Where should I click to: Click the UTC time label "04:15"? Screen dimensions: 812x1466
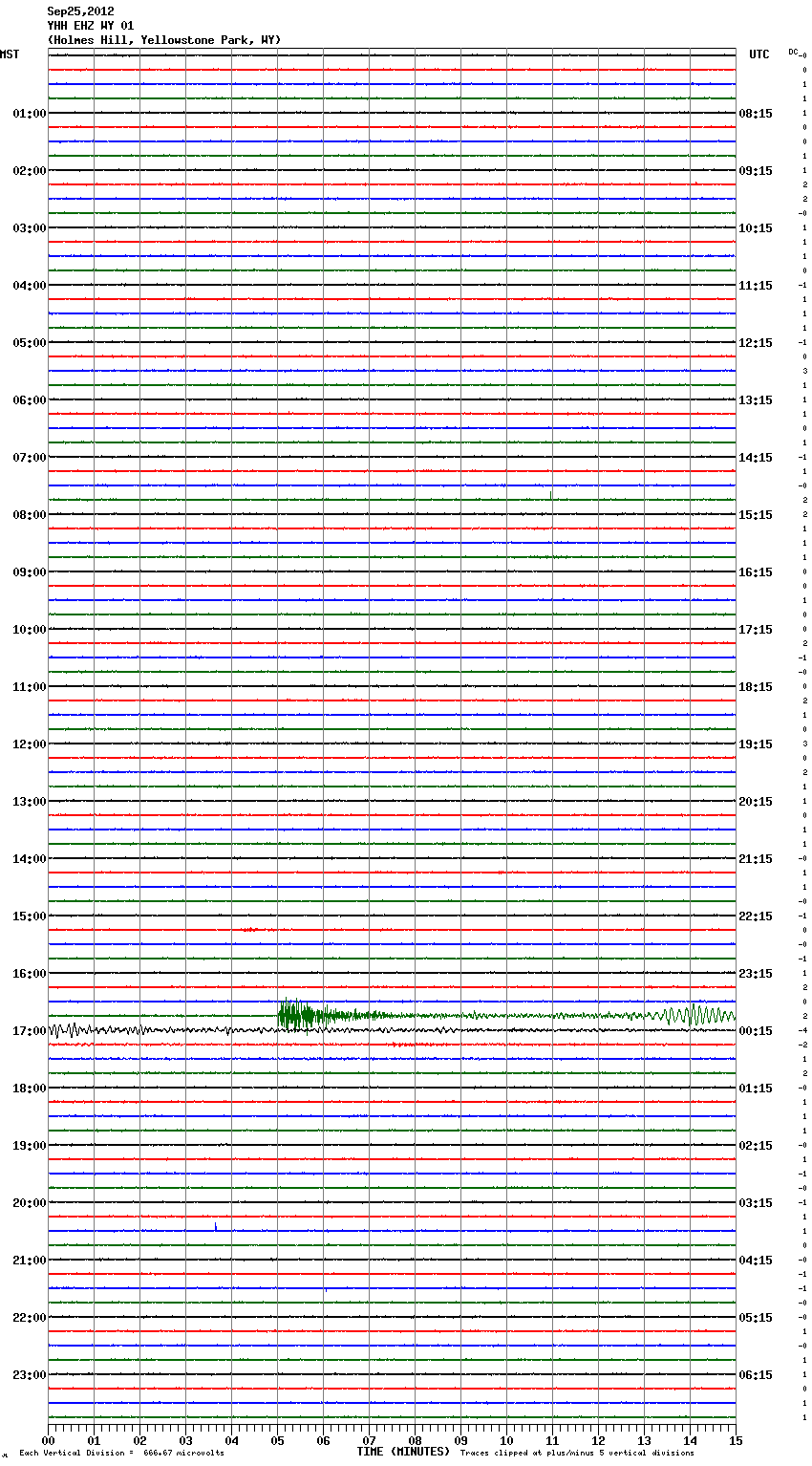756,1261
